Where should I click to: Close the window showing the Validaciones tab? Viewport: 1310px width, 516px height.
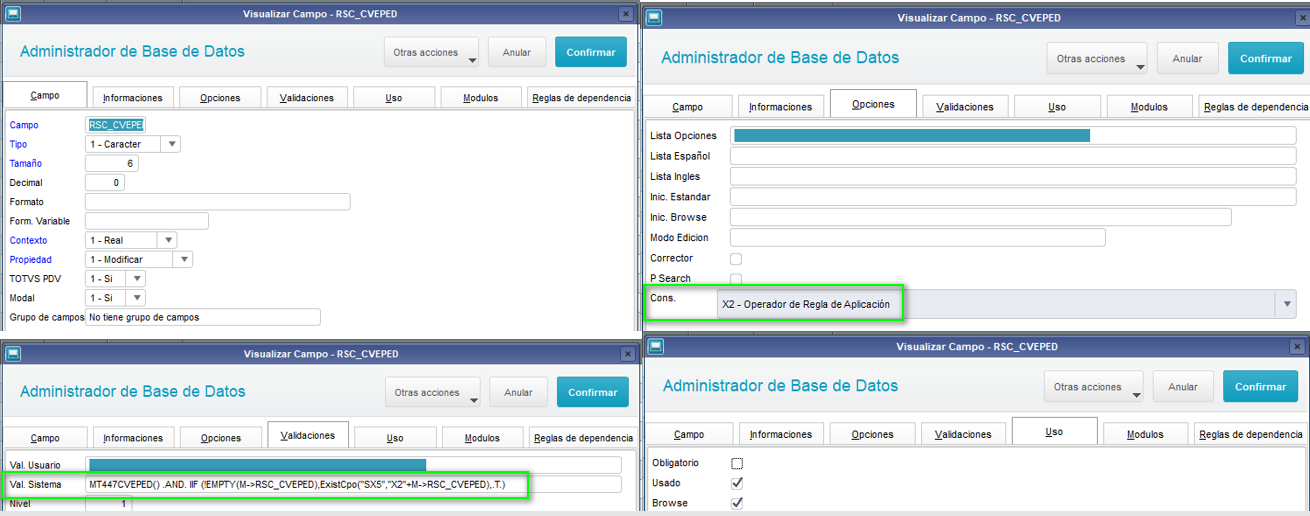click(626, 354)
